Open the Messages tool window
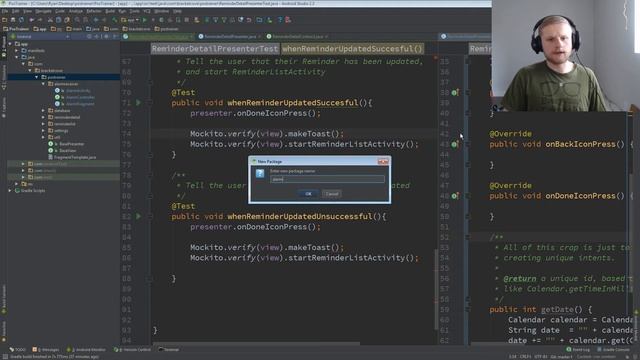640x360 pixels. point(46,350)
